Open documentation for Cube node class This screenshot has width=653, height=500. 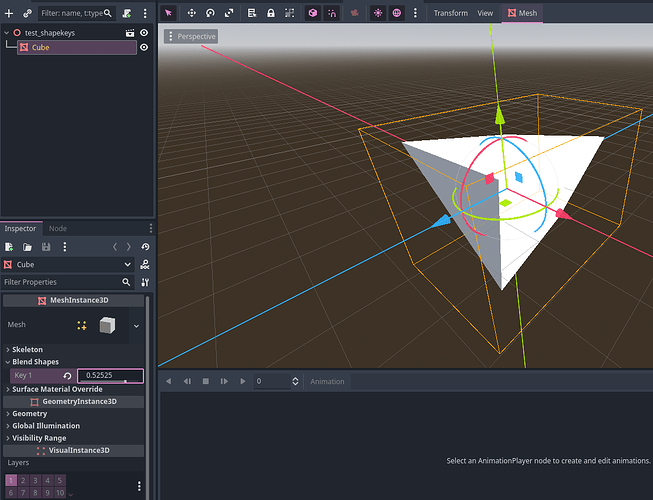(145, 265)
